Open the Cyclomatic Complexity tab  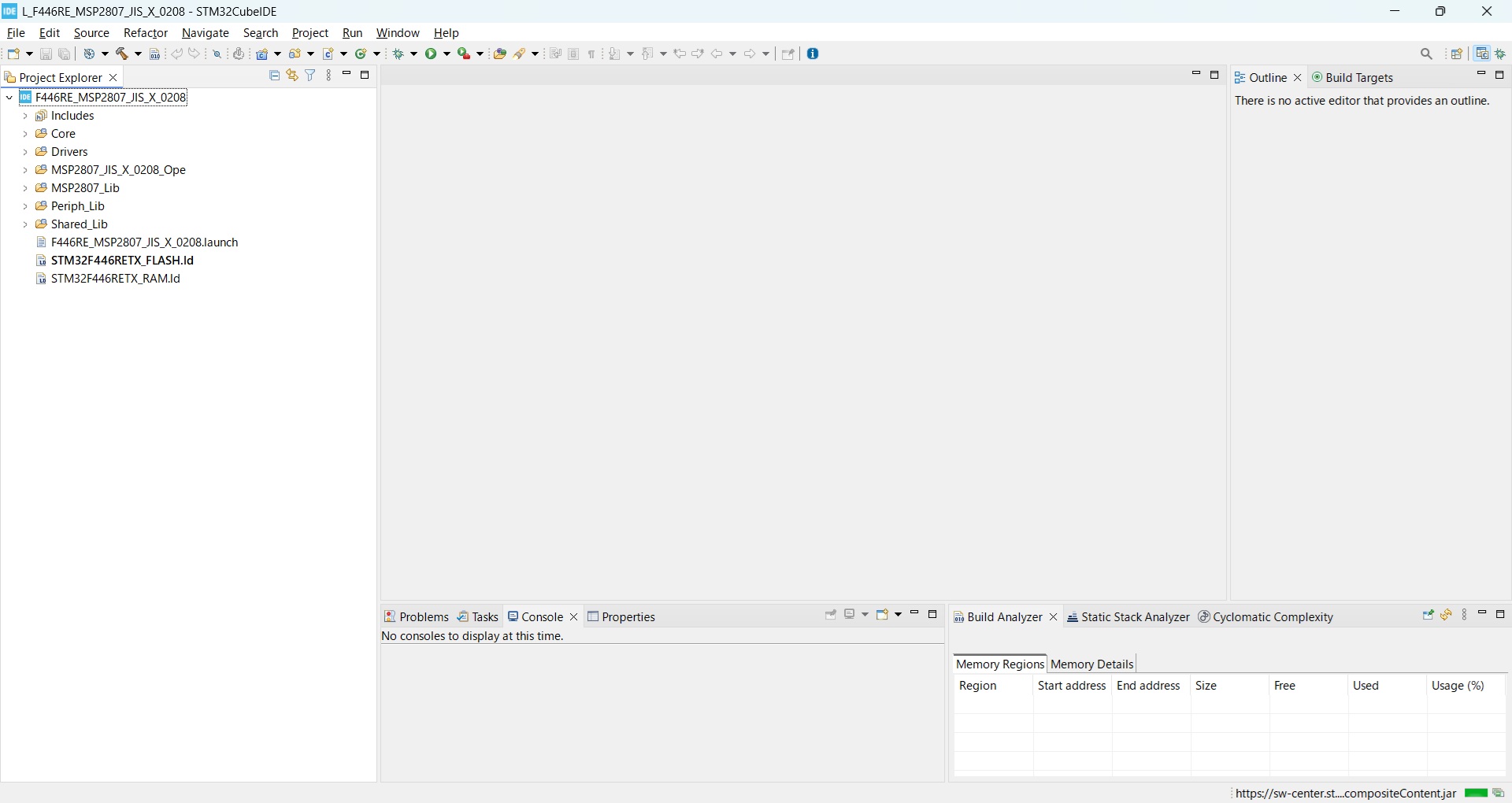pos(1266,618)
